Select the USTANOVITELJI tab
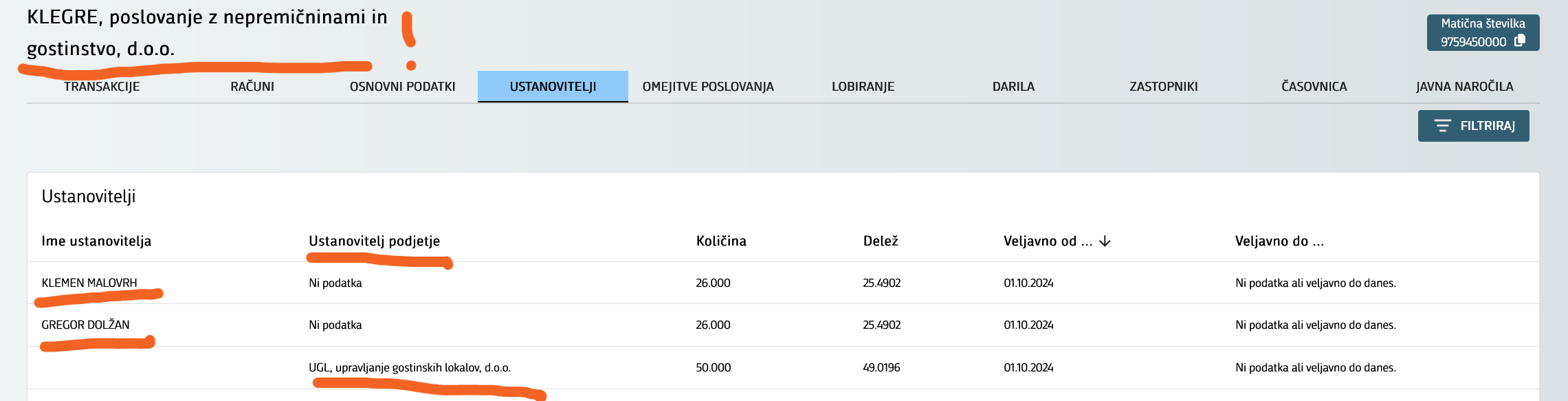This screenshot has height=401, width=1568. (553, 87)
